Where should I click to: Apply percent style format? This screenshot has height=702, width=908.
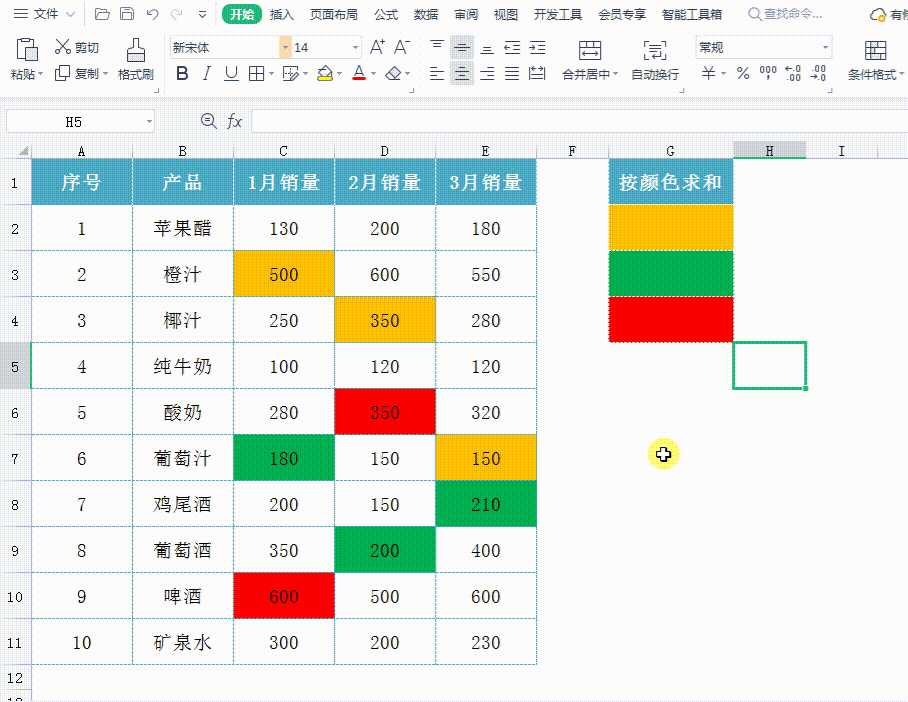point(743,74)
